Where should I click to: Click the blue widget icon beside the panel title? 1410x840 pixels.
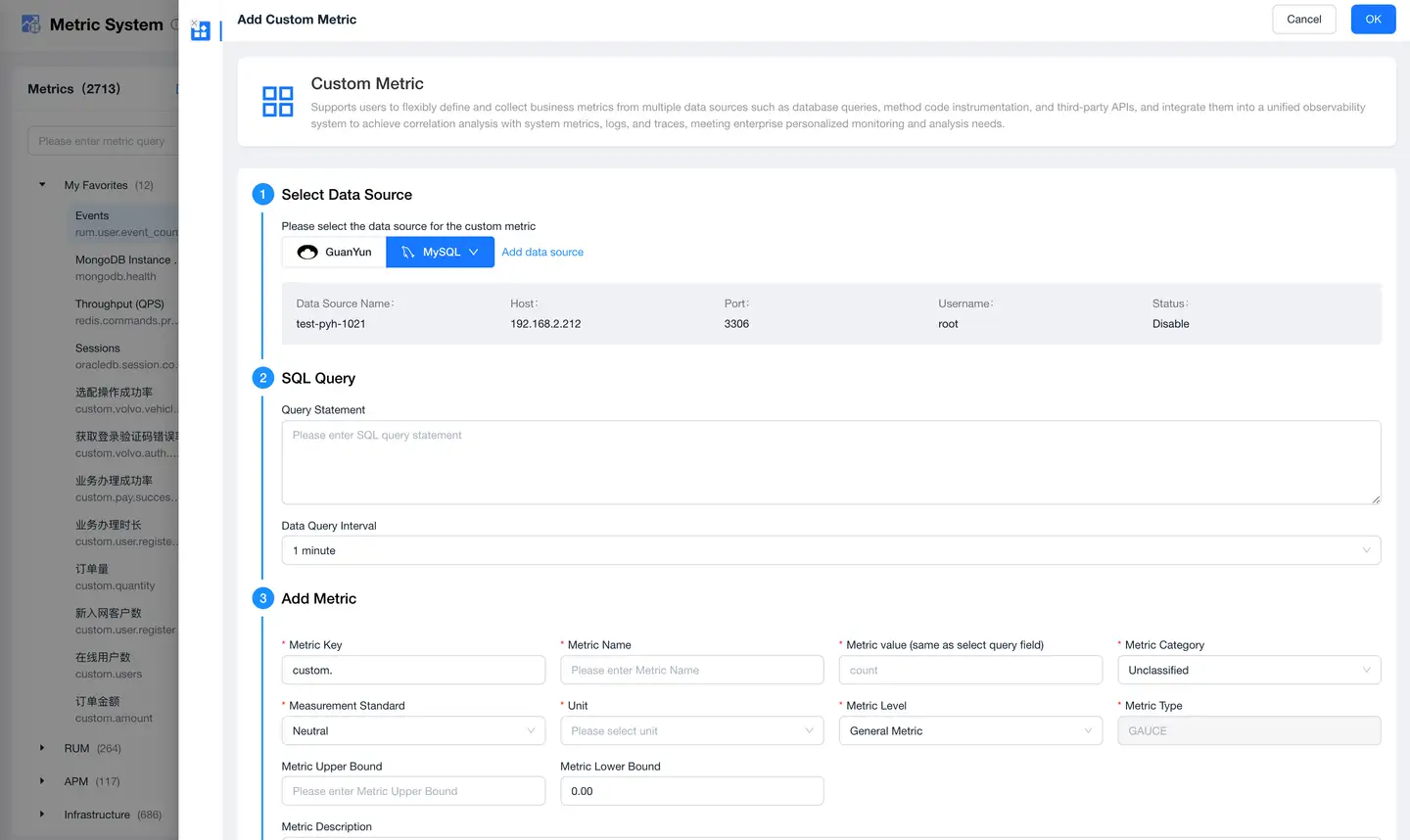coord(201,30)
